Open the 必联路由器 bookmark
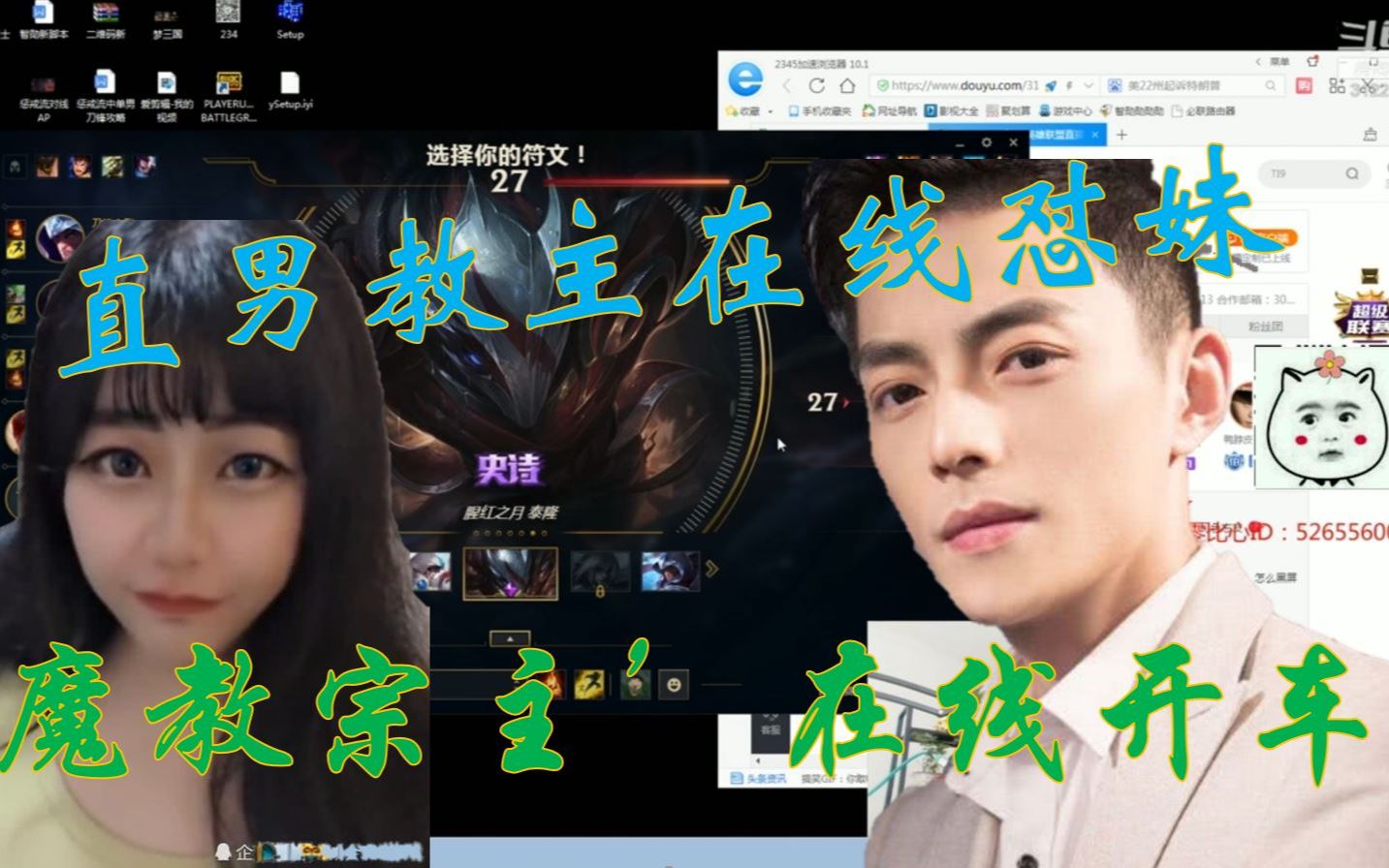 click(1203, 110)
